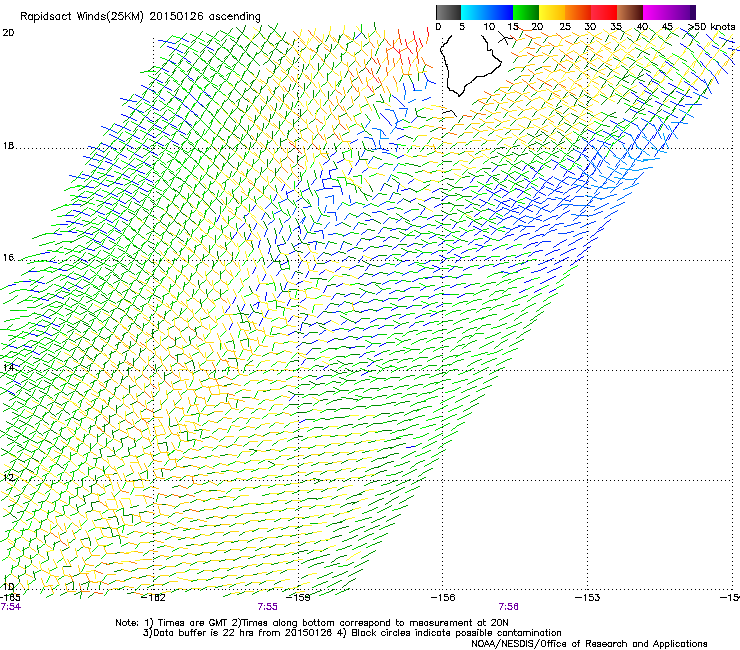The width and height of the screenshot is (740, 650).
Task: Click the longitude label '-159'
Action: click(299, 598)
